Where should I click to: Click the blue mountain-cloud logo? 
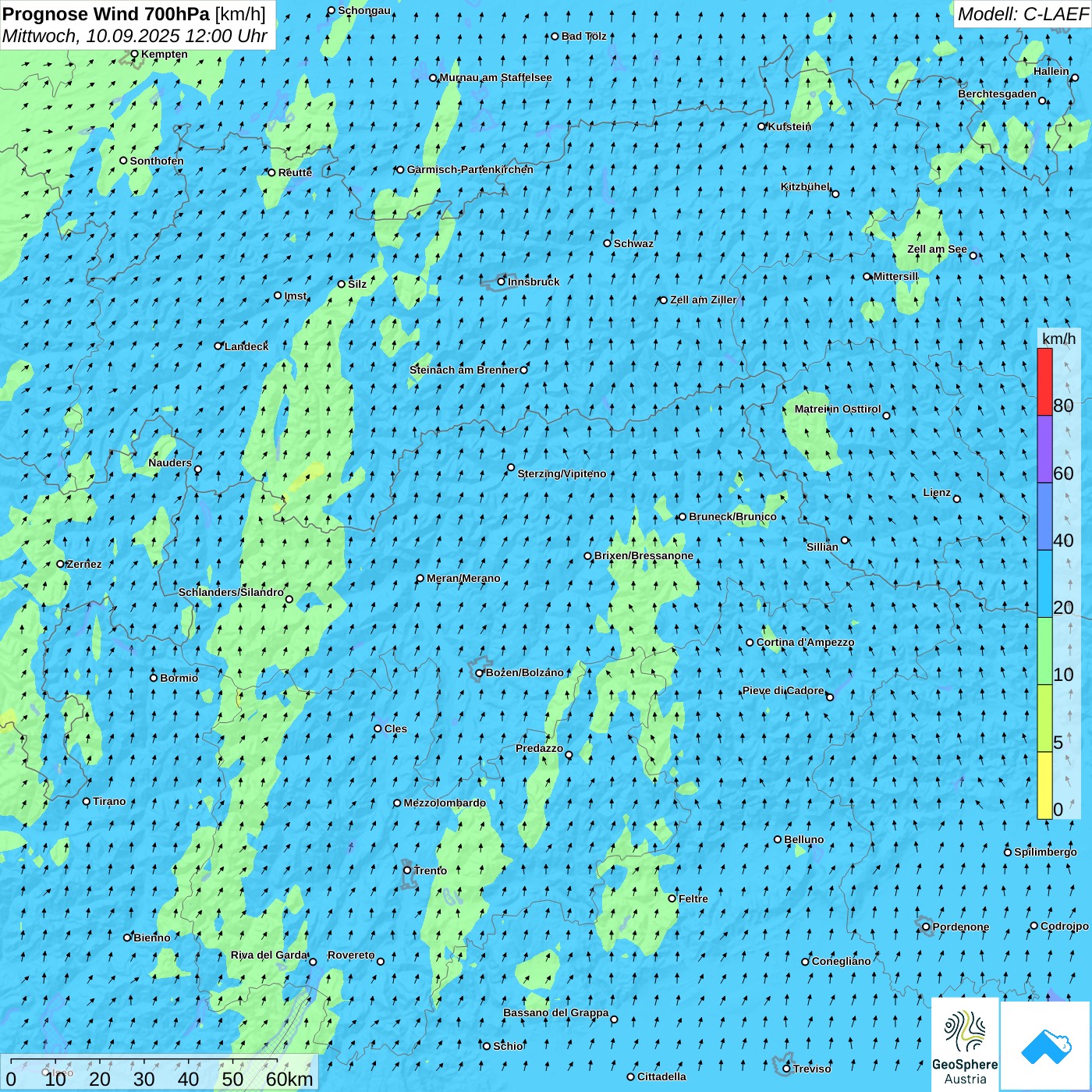(x=1045, y=1045)
